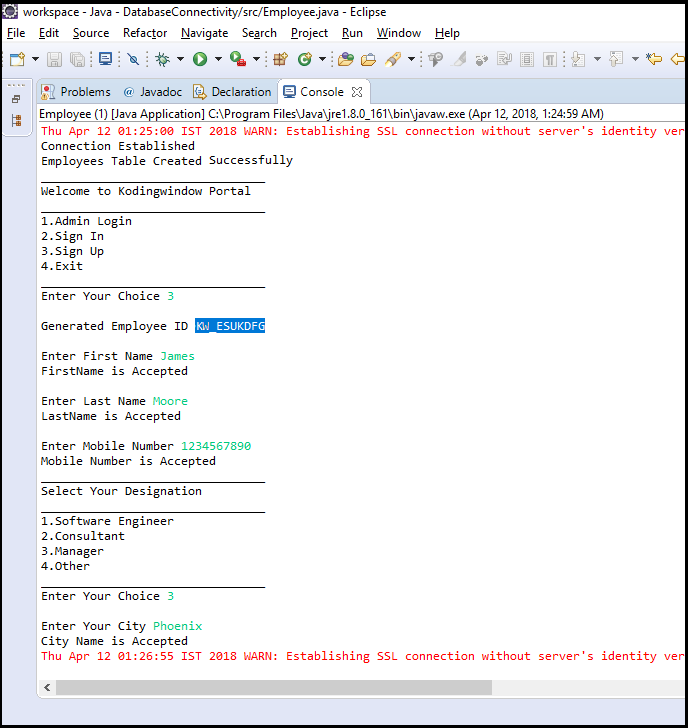Click the '3.Manager' designation line
Image resolution: width=688 pixels, height=728 pixels.
pyautogui.click(x=72, y=551)
